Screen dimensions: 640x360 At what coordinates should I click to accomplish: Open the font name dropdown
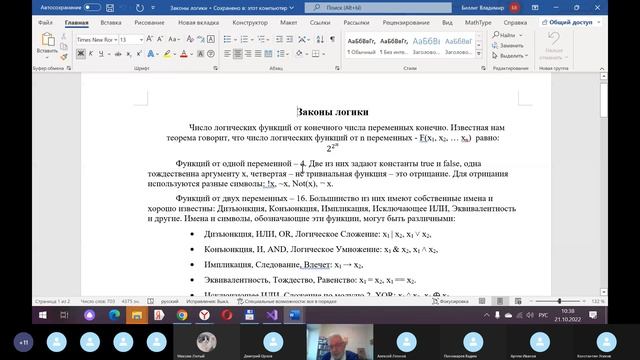click(x=116, y=40)
